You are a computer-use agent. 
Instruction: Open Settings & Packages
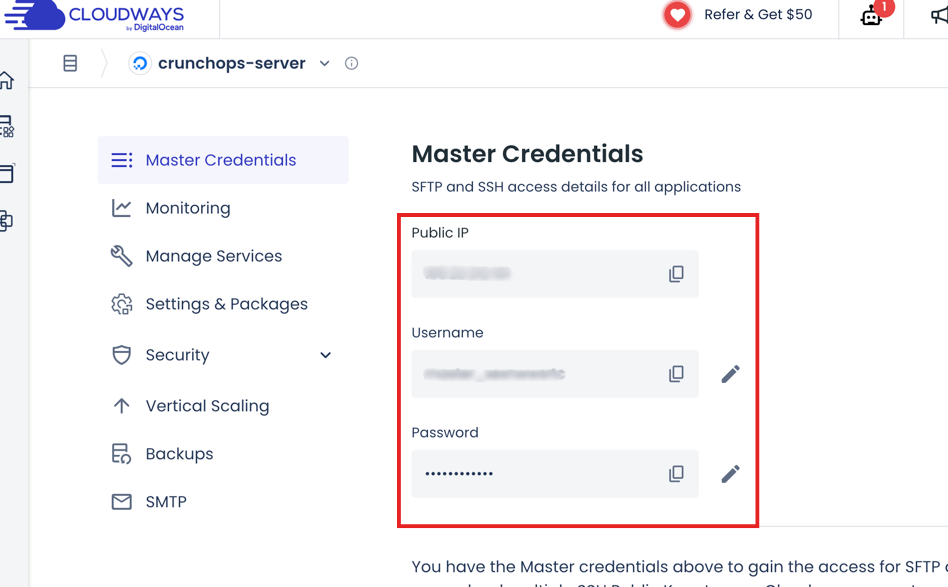pos(226,304)
